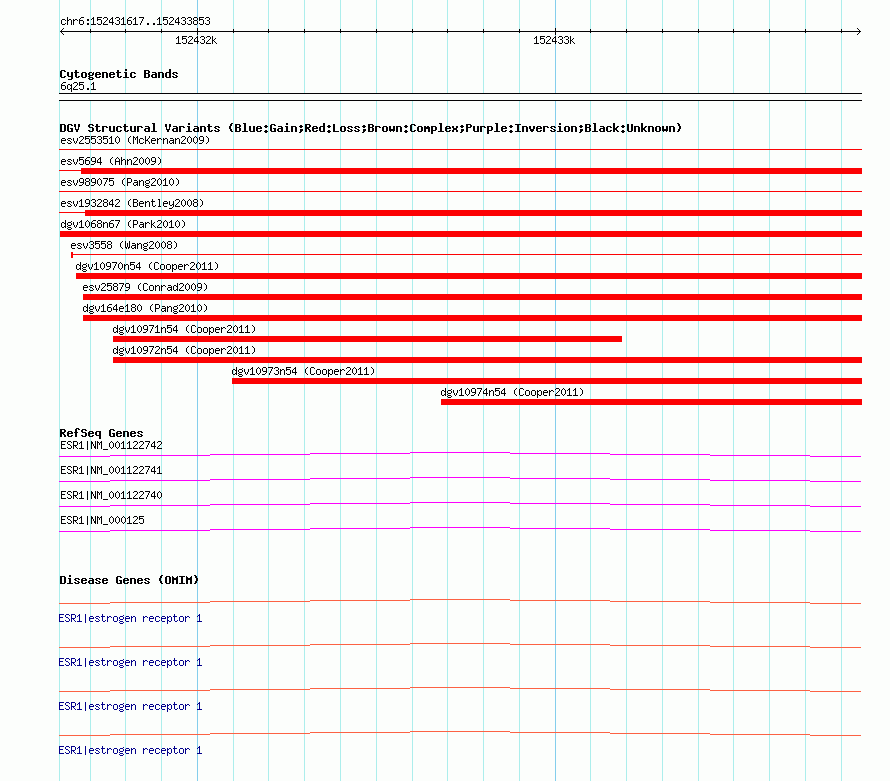Click the chr6:152431617..152433853 coordinate label
This screenshot has height=781, width=890.
click(135, 21)
